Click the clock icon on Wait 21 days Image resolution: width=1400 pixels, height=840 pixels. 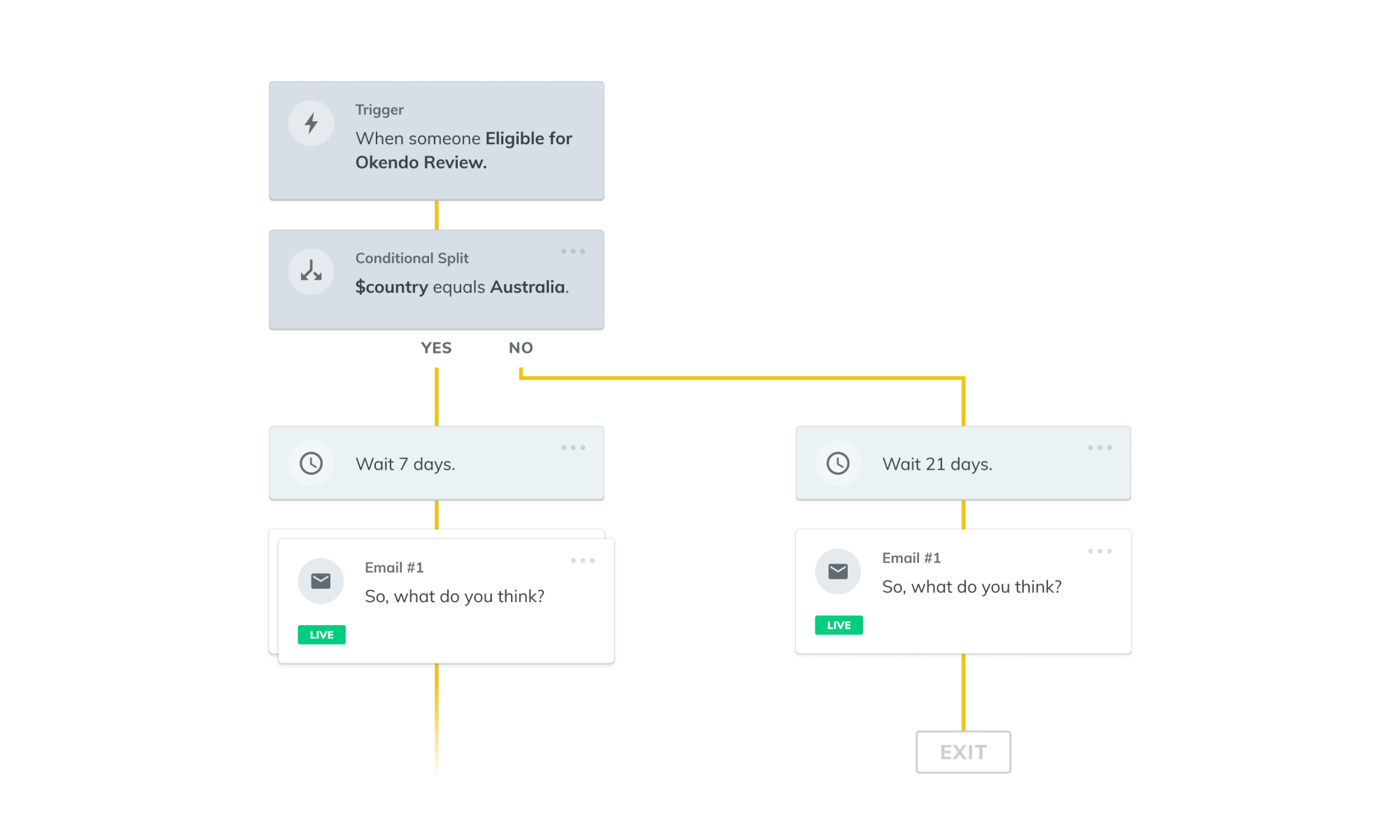pyautogui.click(x=838, y=463)
